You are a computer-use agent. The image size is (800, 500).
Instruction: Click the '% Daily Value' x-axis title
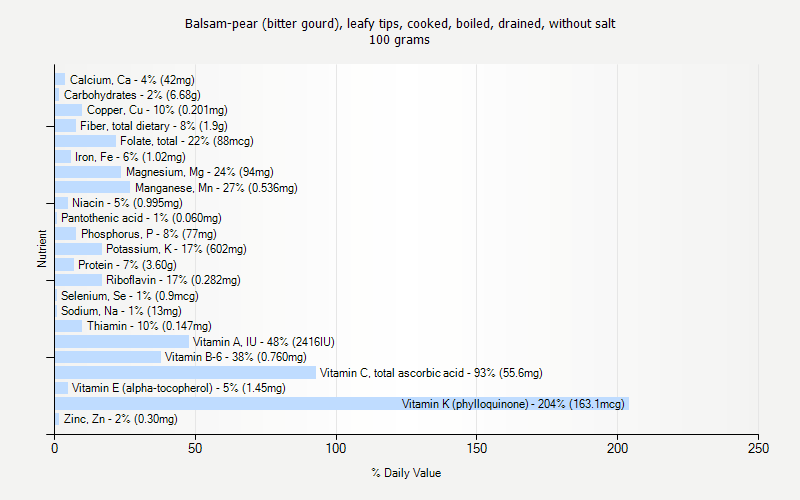[x=406, y=473]
